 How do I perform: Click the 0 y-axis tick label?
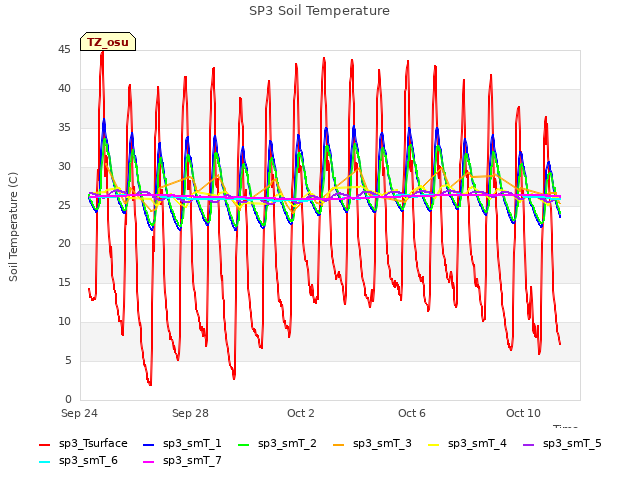[68, 399]
